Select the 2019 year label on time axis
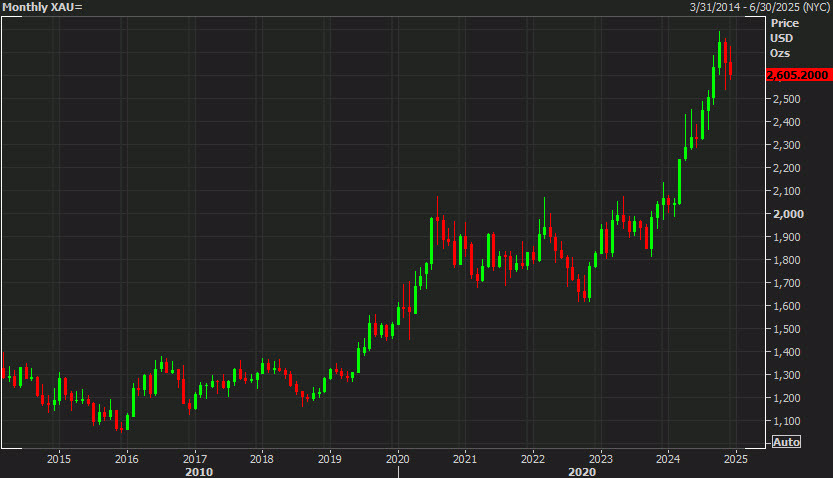This screenshot has width=833, height=478. coord(329,459)
